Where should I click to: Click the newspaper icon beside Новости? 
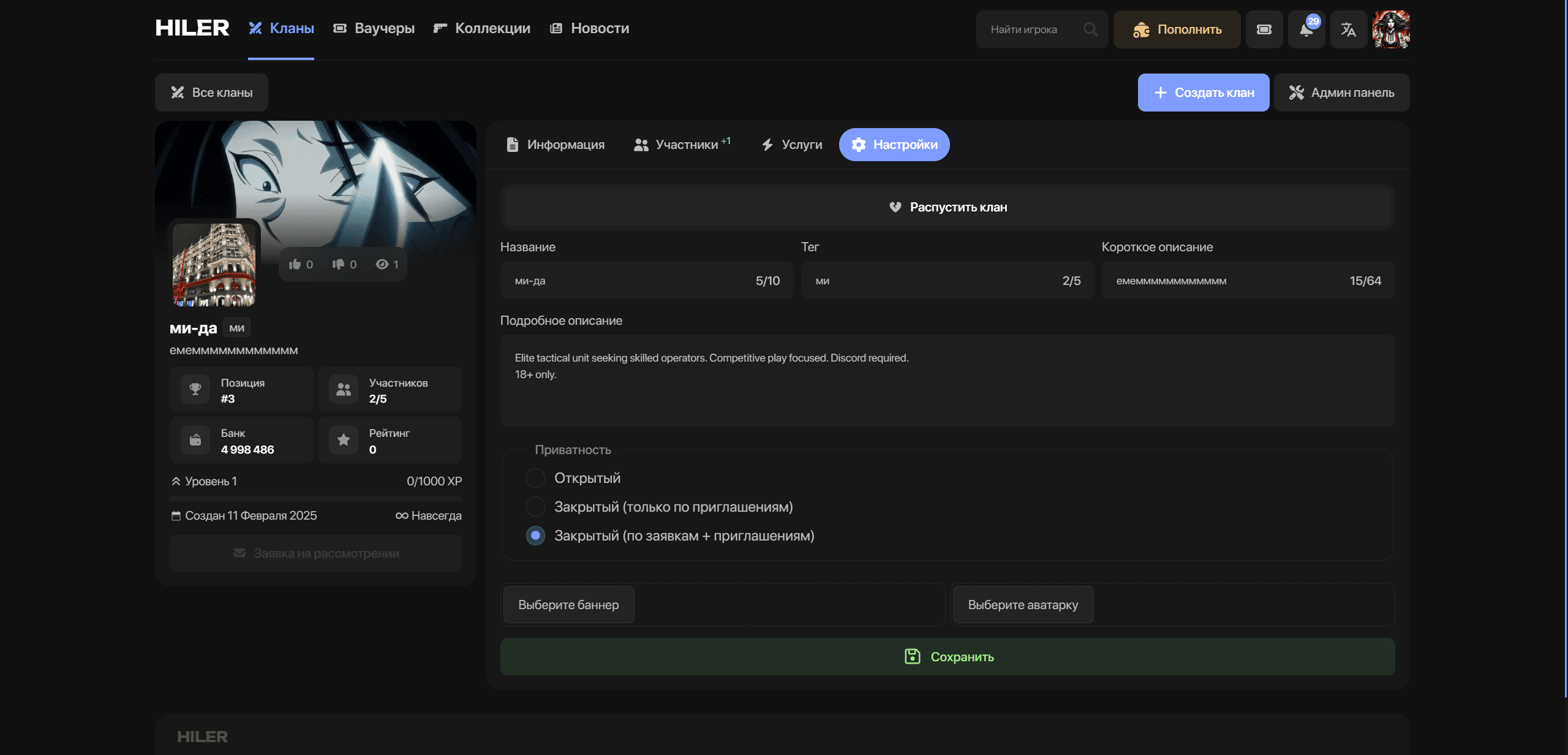(x=556, y=28)
